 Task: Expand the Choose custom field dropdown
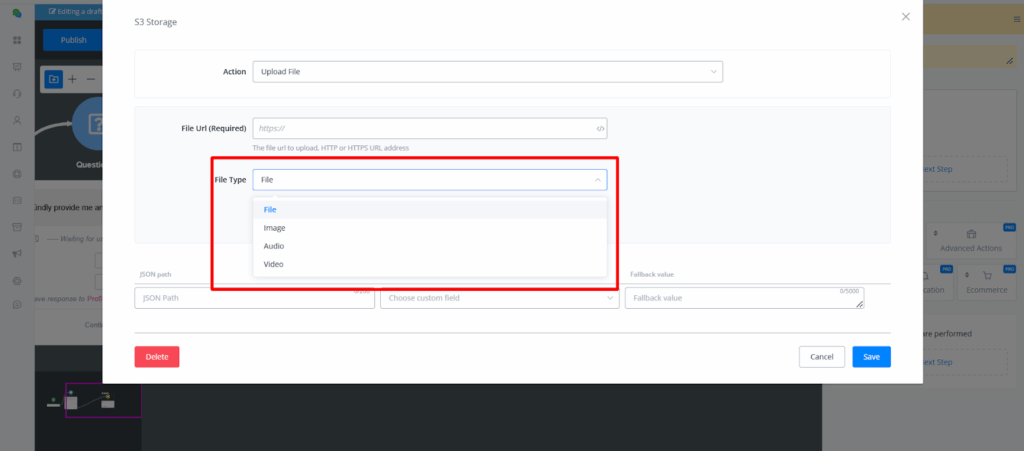click(x=499, y=298)
